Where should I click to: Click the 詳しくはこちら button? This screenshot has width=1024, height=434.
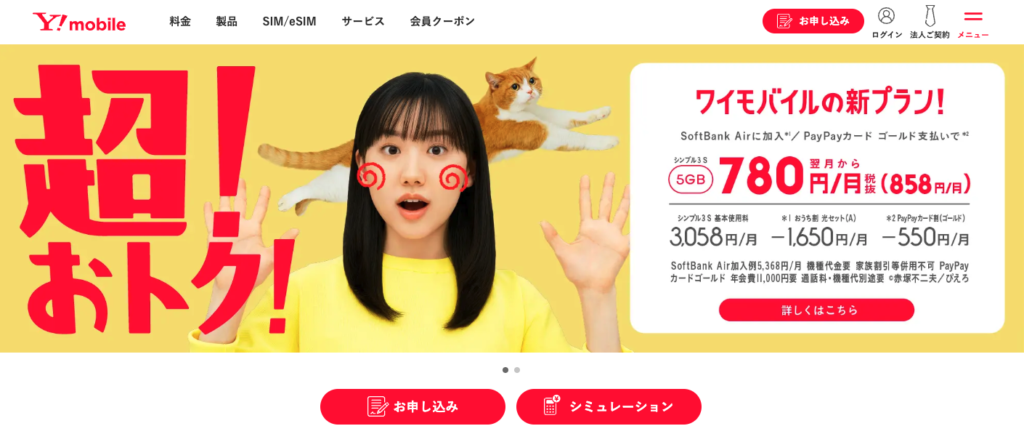click(816, 310)
